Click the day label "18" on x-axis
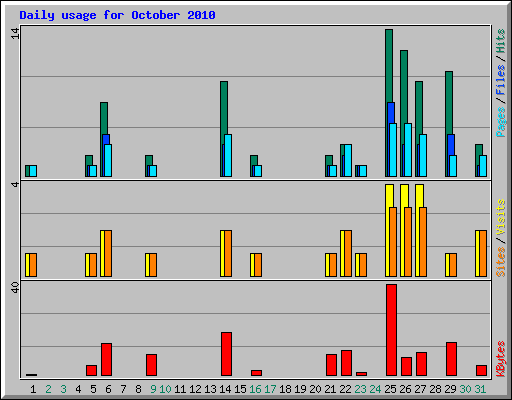 (285, 389)
